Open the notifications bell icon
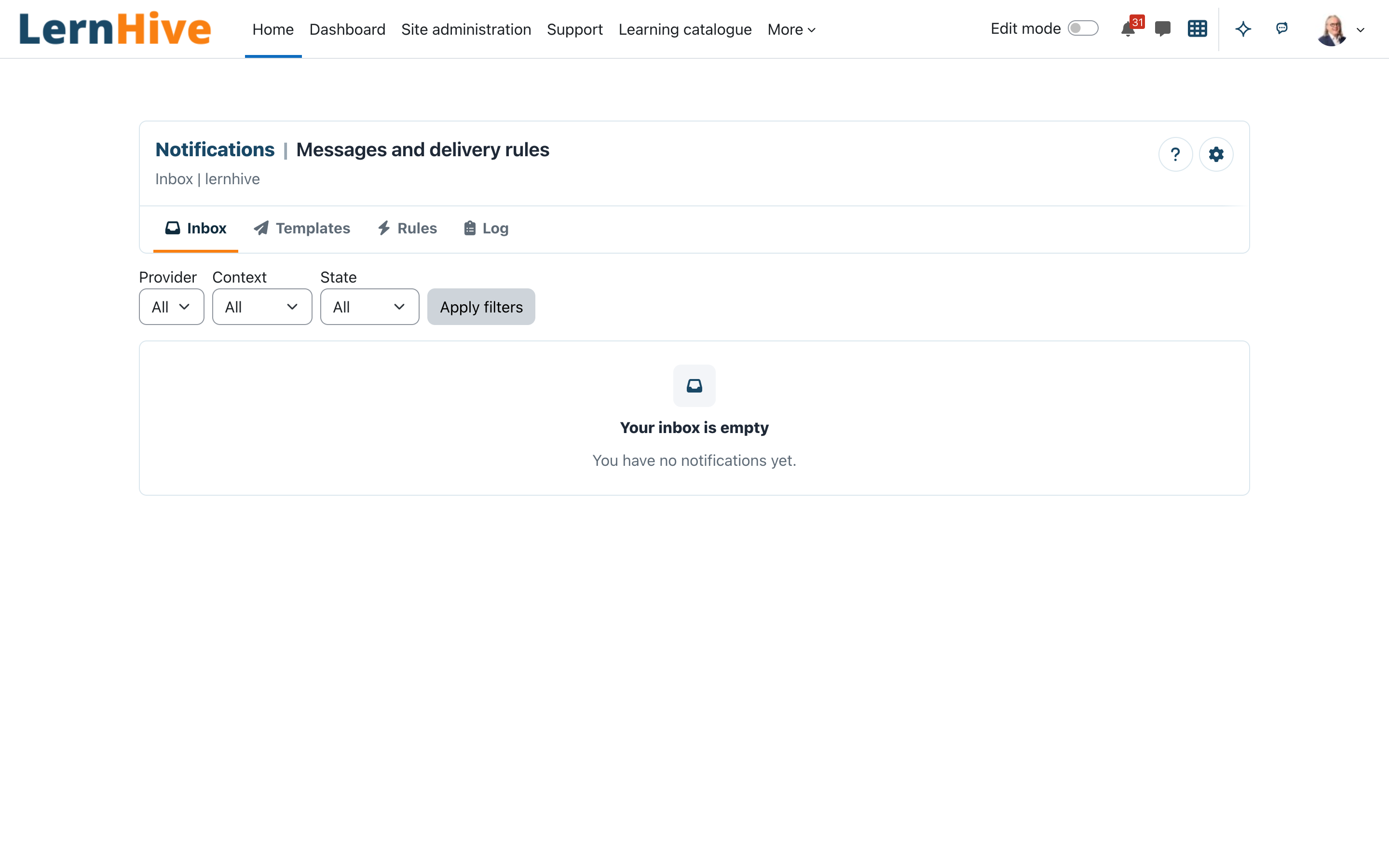Image resolution: width=1389 pixels, height=868 pixels. [1128, 29]
